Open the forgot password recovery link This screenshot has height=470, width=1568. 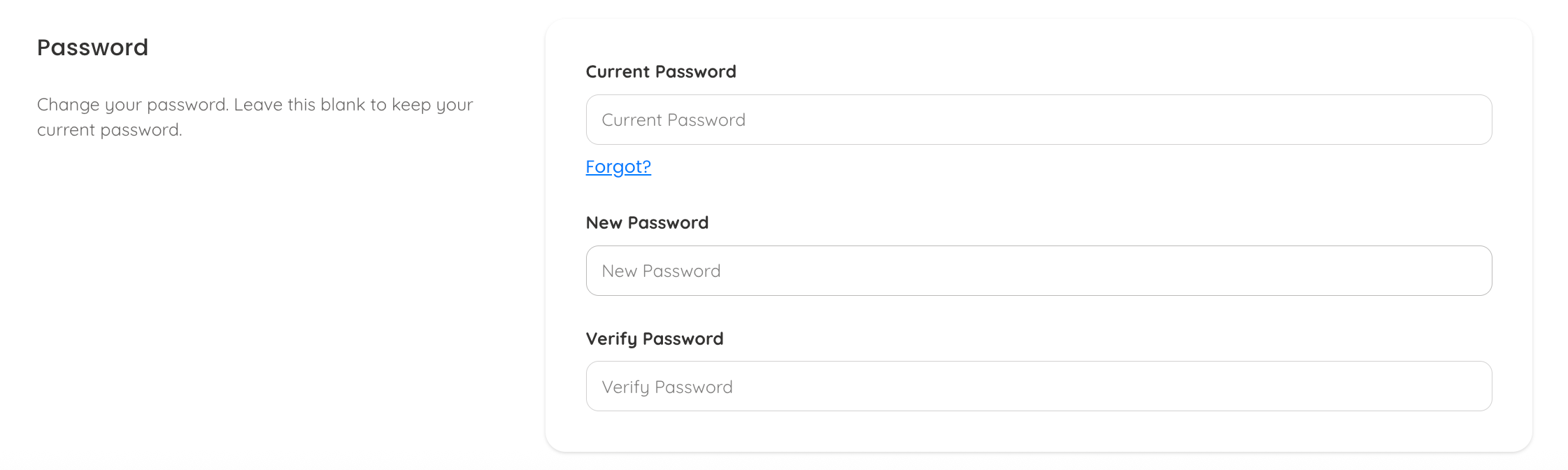[618, 167]
